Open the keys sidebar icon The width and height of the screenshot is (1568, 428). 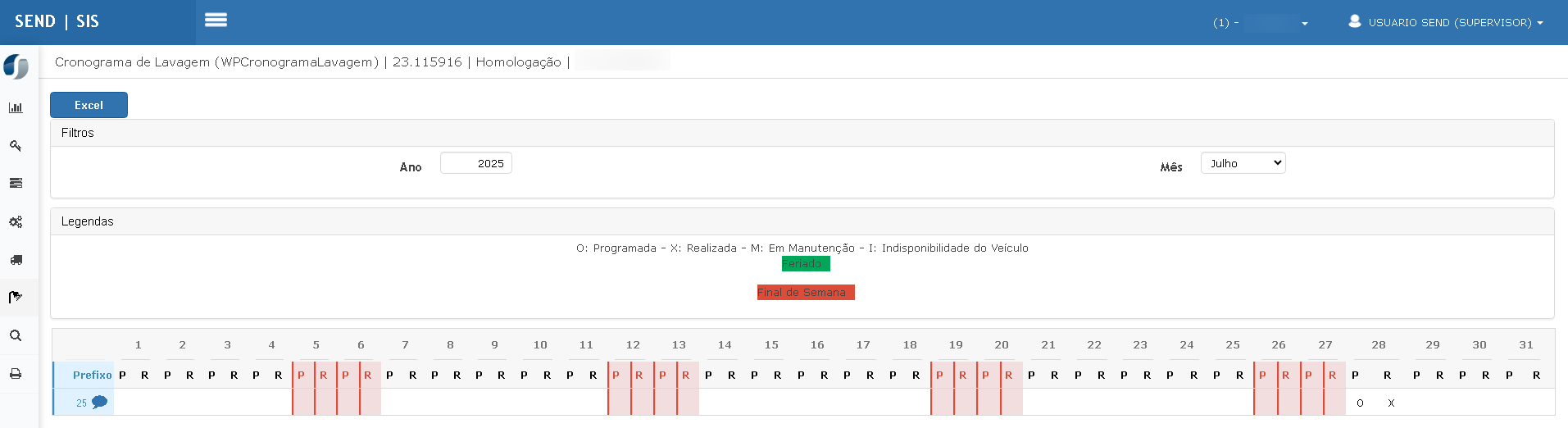16,146
